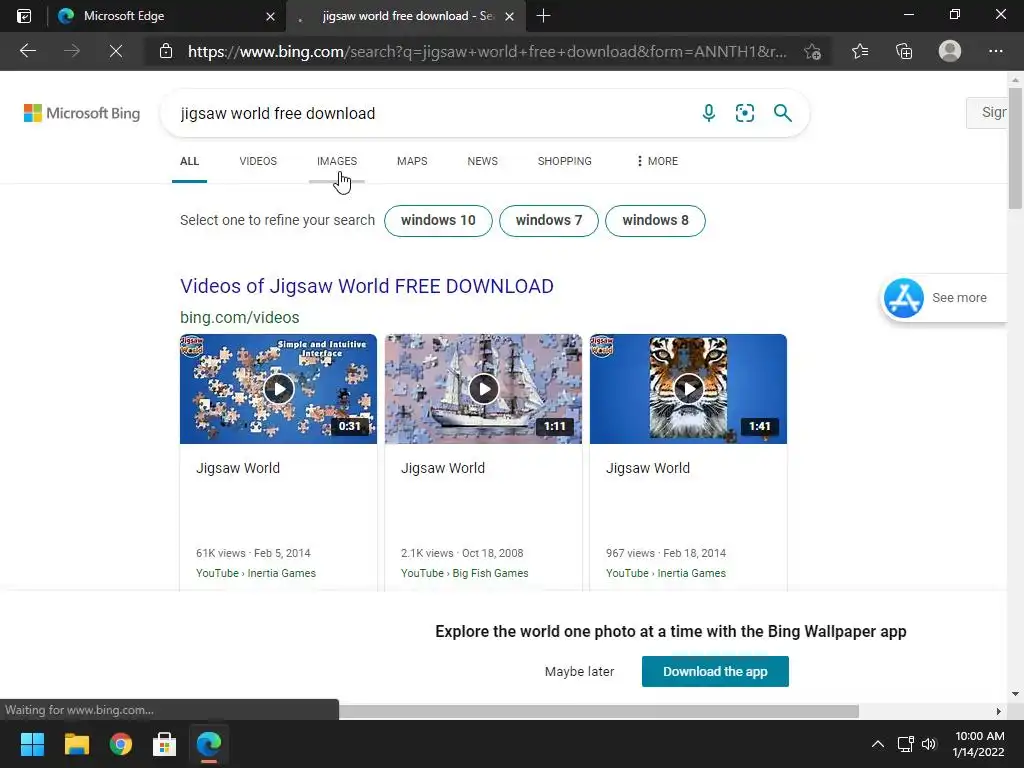This screenshot has height=768, width=1024.
Task: Show hidden system tray icons
Action: click(x=878, y=744)
